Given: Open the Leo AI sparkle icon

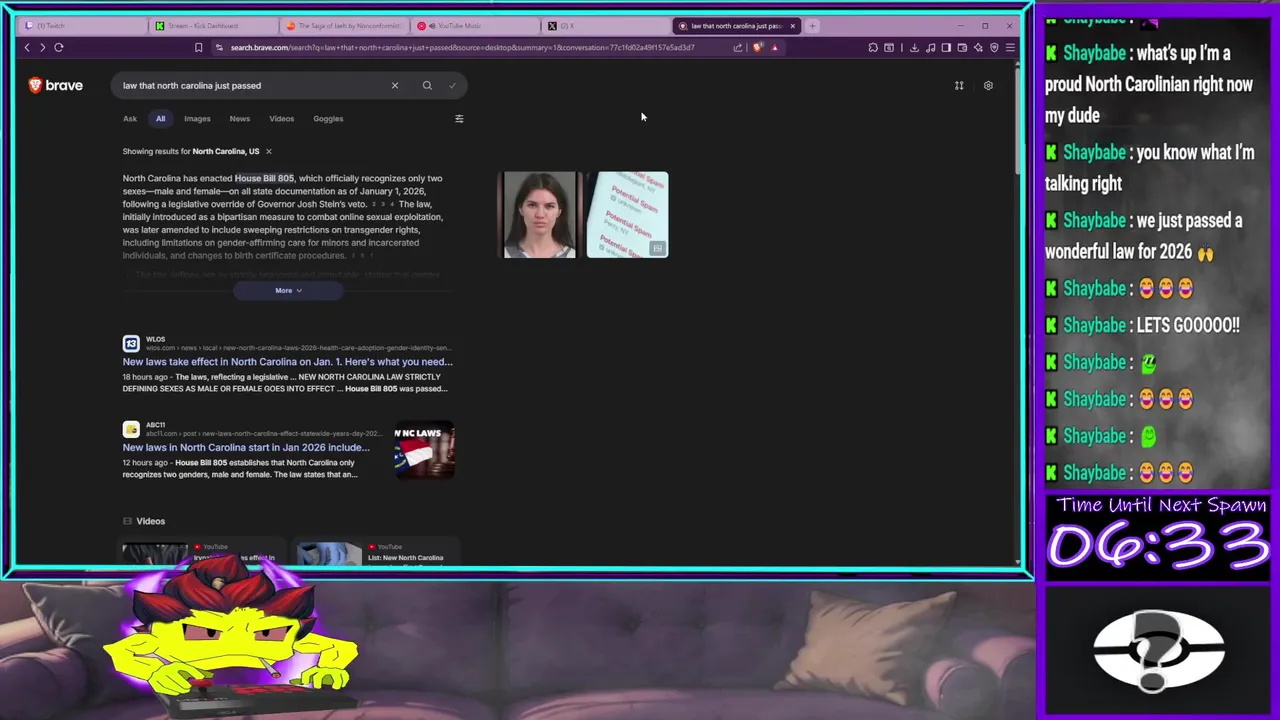Looking at the screenshot, I should pyautogui.click(x=978, y=47).
